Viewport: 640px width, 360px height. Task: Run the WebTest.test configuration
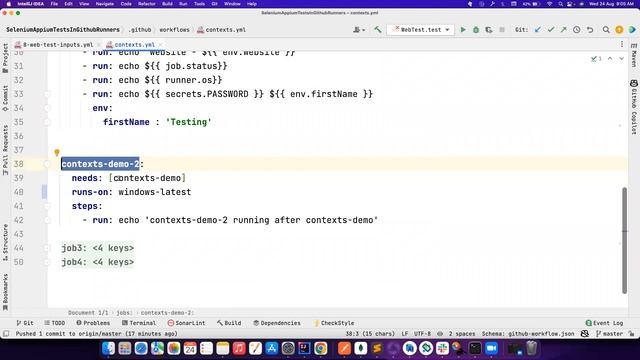pos(463,29)
